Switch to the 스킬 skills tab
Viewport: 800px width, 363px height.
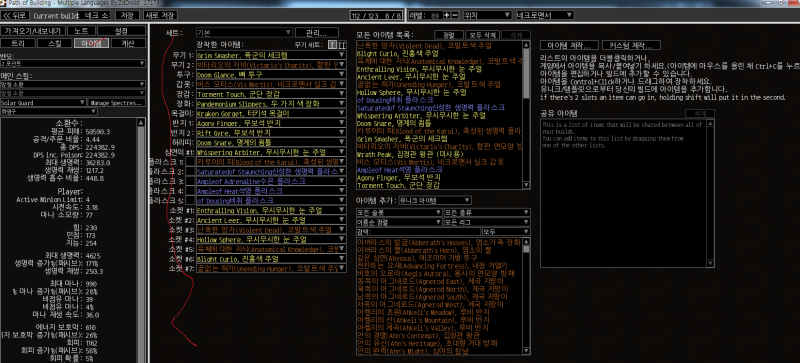click(x=54, y=43)
